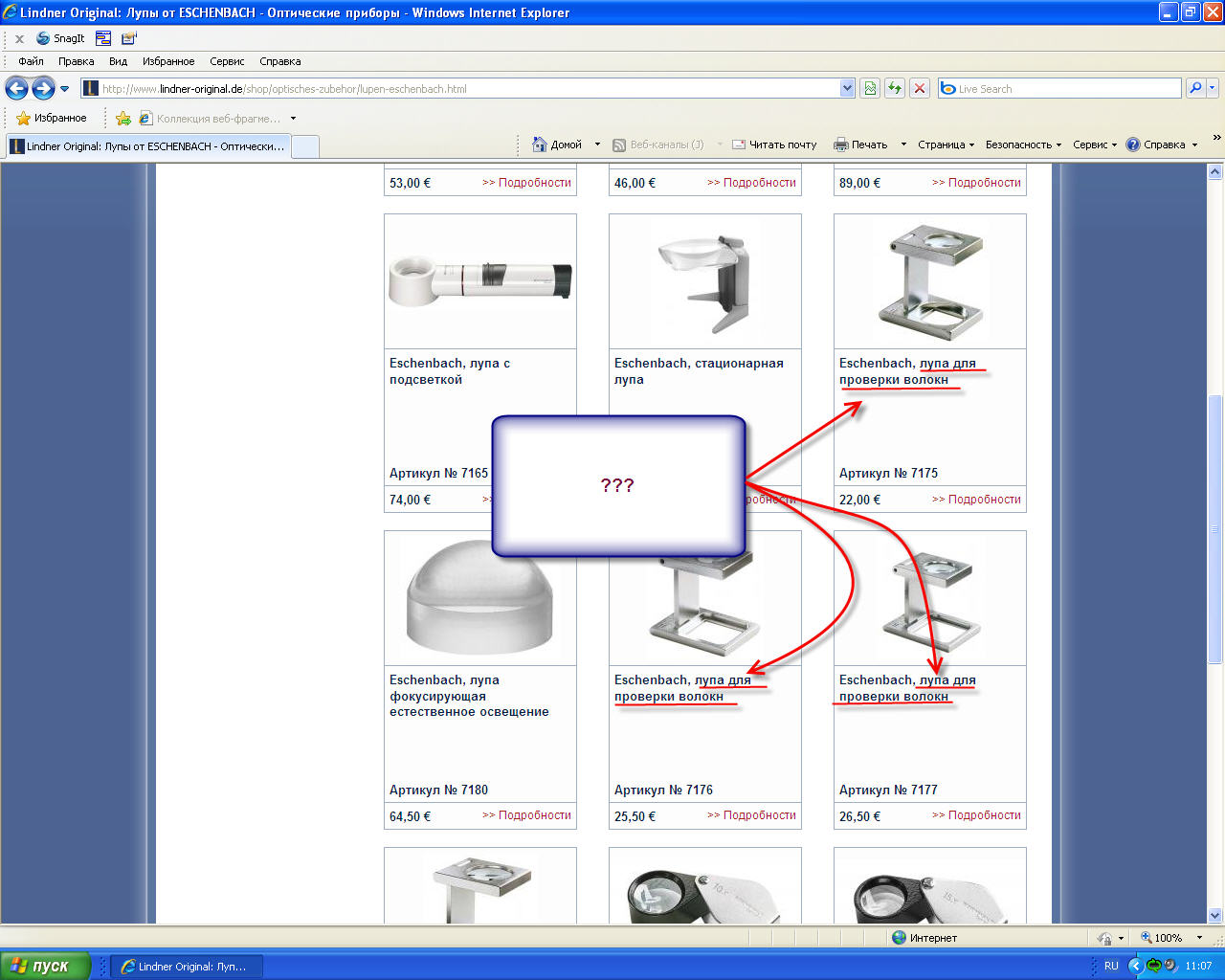The height and width of the screenshot is (980, 1225).
Task: Click Подробности link for Артикул 7177
Action: [976, 815]
